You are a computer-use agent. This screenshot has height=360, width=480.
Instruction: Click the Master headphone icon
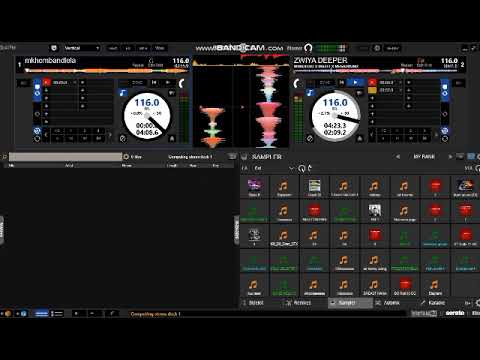(x=308, y=48)
